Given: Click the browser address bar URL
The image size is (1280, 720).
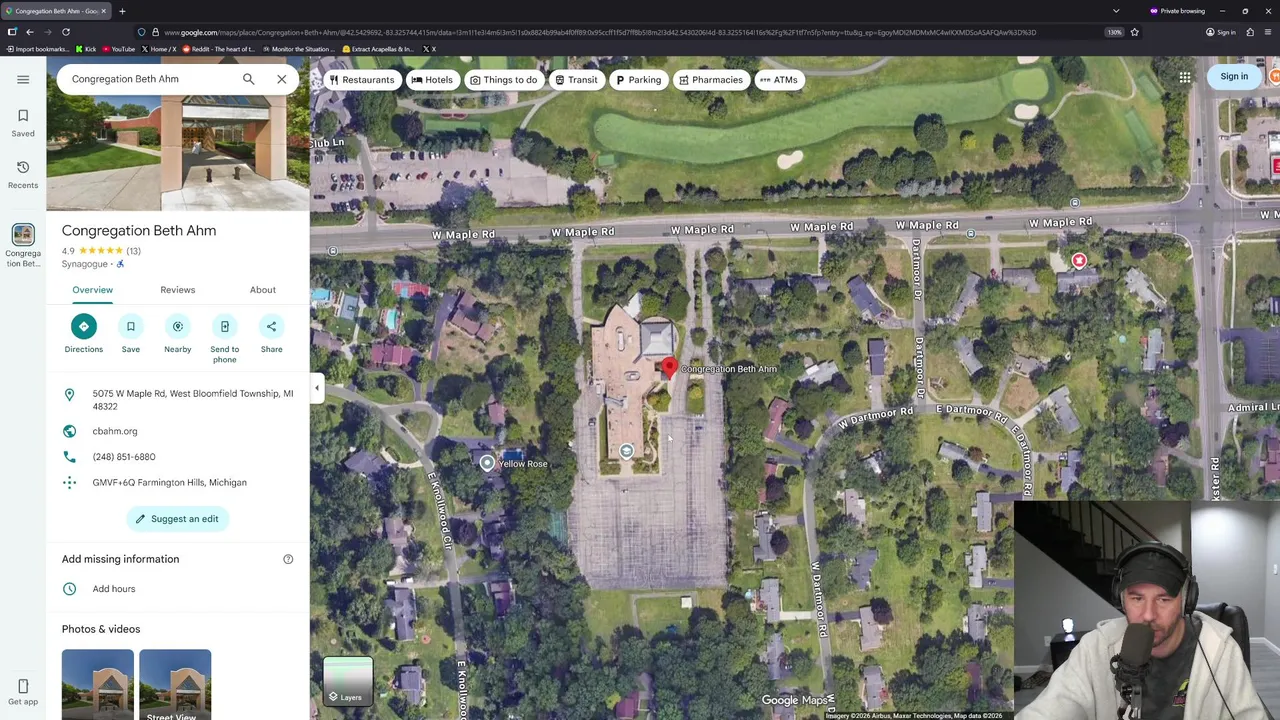Looking at the screenshot, I should (x=600, y=32).
